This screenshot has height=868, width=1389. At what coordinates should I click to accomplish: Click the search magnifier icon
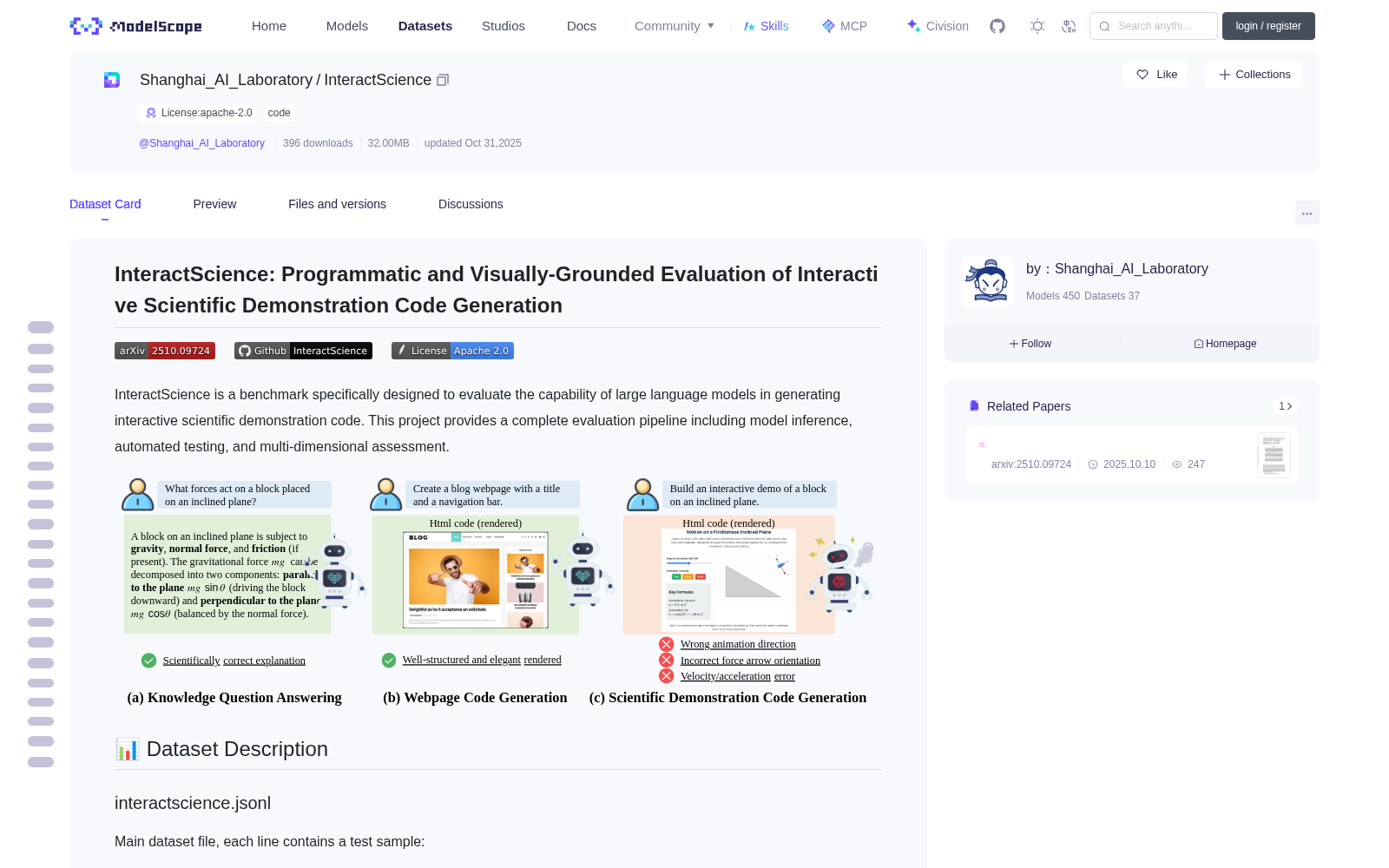[x=1104, y=26]
